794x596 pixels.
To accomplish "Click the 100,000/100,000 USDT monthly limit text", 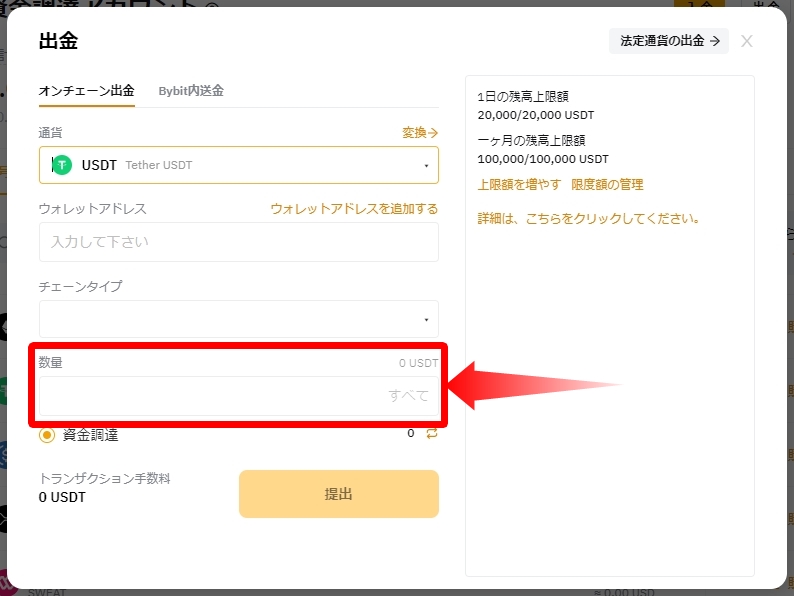I will tap(543, 159).
